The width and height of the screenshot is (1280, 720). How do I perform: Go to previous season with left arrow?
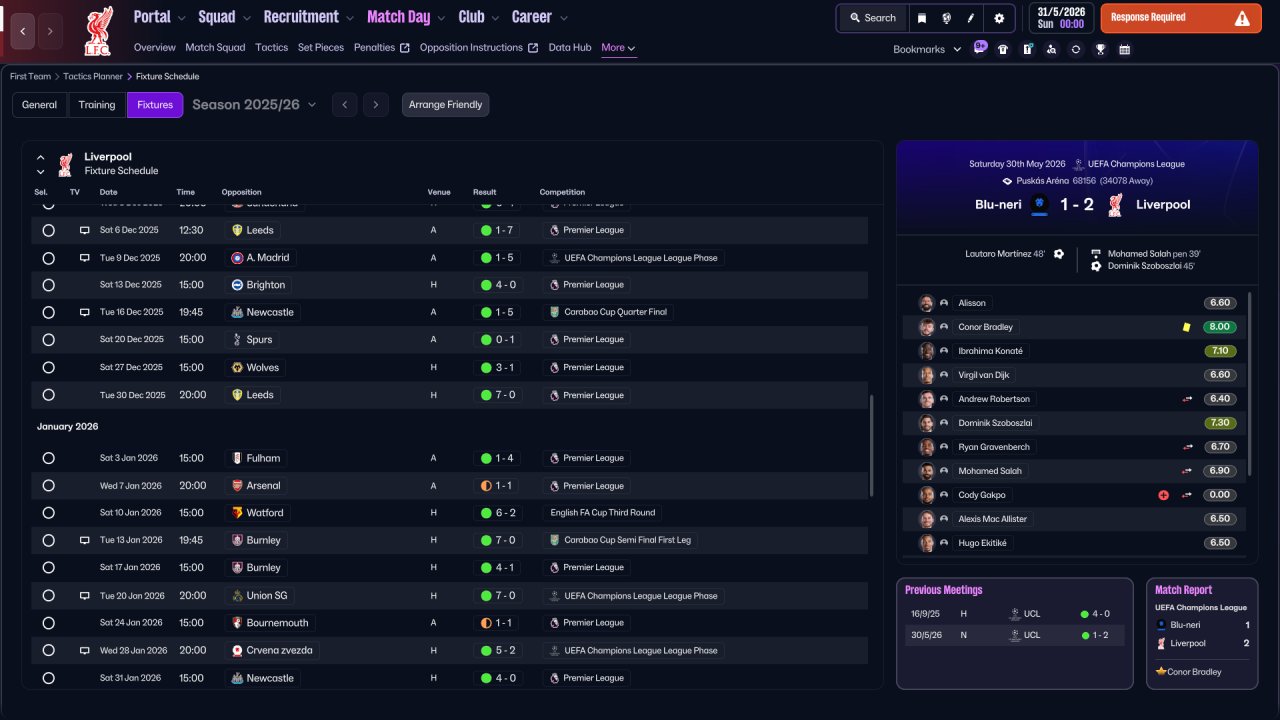pyautogui.click(x=344, y=105)
